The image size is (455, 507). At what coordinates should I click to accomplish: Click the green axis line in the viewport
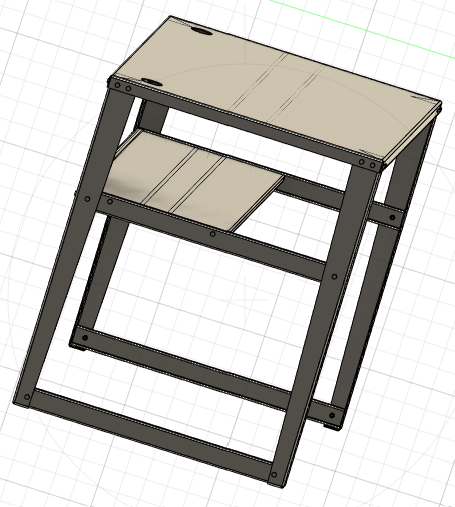click(x=362, y=29)
